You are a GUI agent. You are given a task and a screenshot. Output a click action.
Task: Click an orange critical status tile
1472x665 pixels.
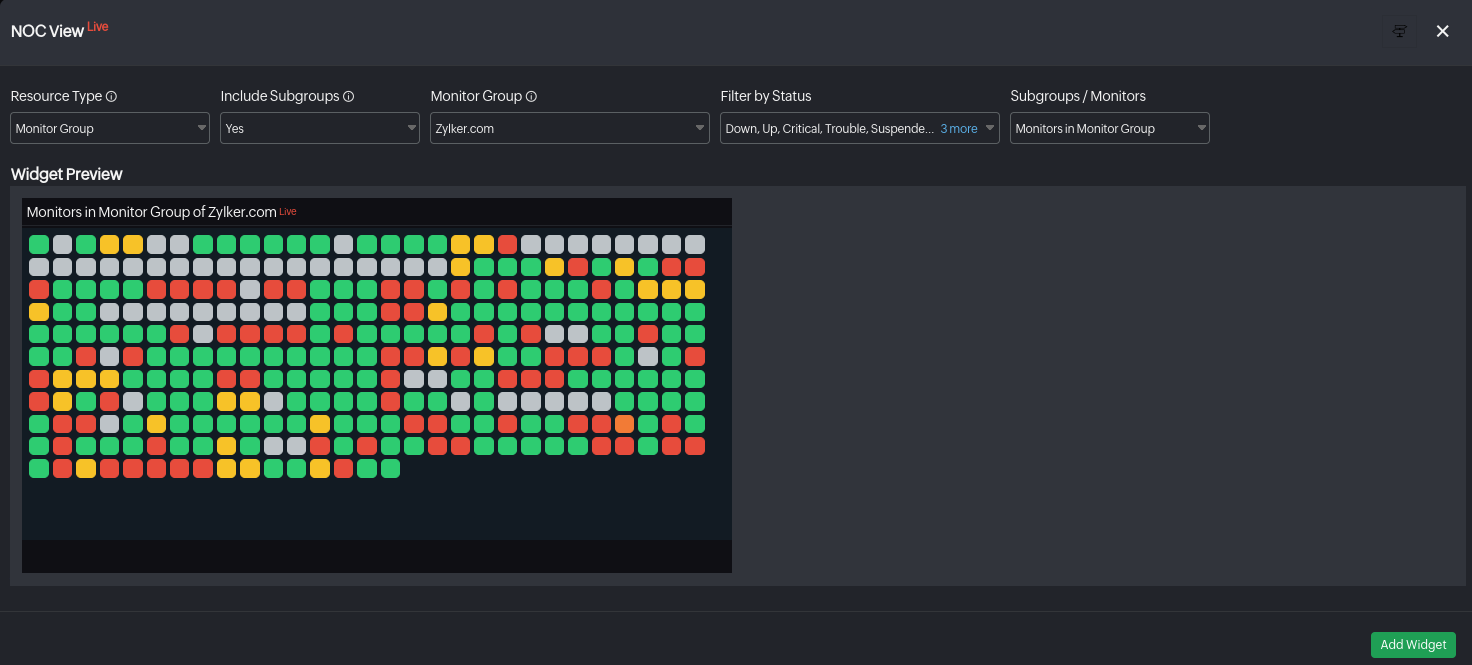pos(625,423)
